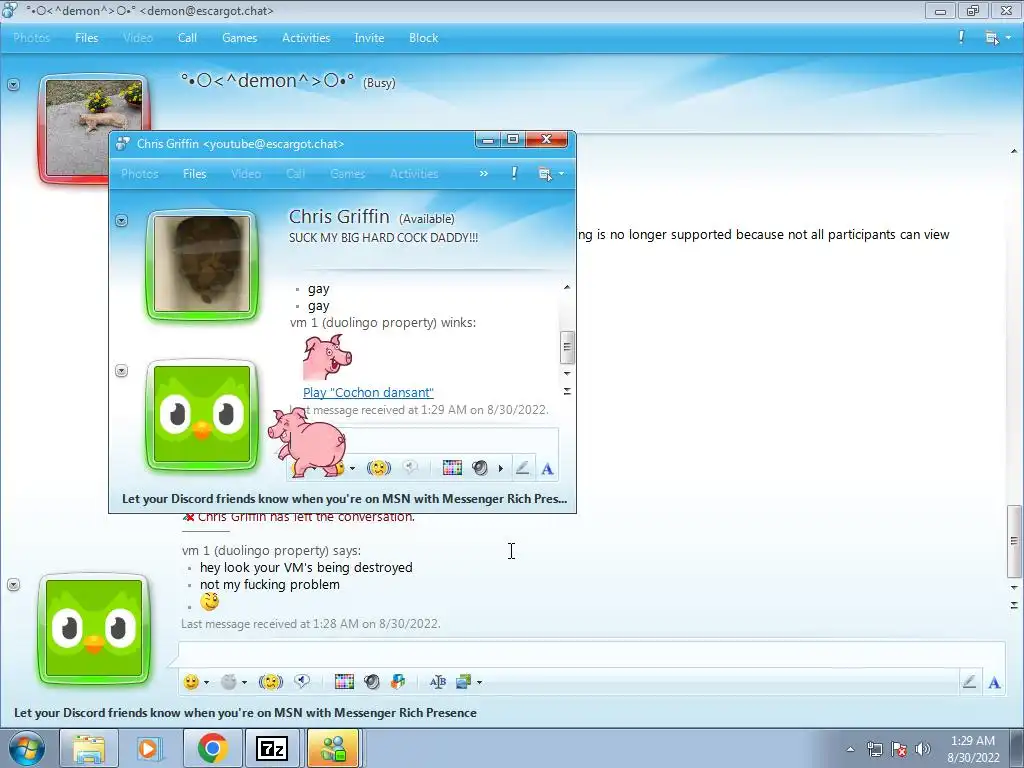This screenshot has height=768, width=1024.
Task: Click Messenger Rich Presence ad in Chris window
Action: [x=344, y=499]
